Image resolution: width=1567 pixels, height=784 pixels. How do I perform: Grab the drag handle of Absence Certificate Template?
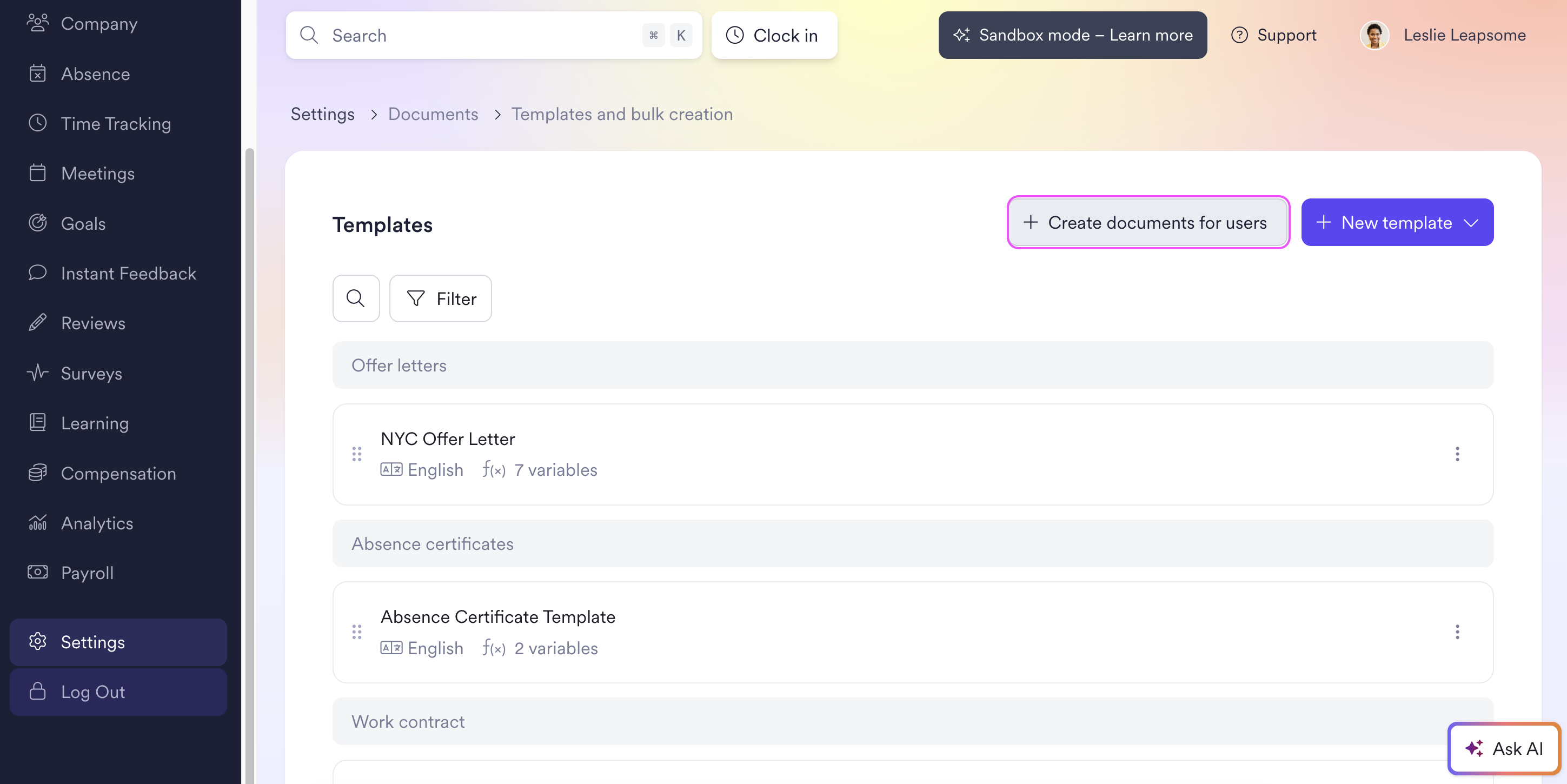356,632
